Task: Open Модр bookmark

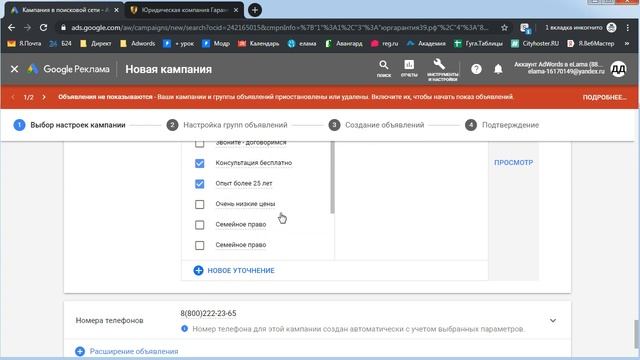Action: pos(216,43)
